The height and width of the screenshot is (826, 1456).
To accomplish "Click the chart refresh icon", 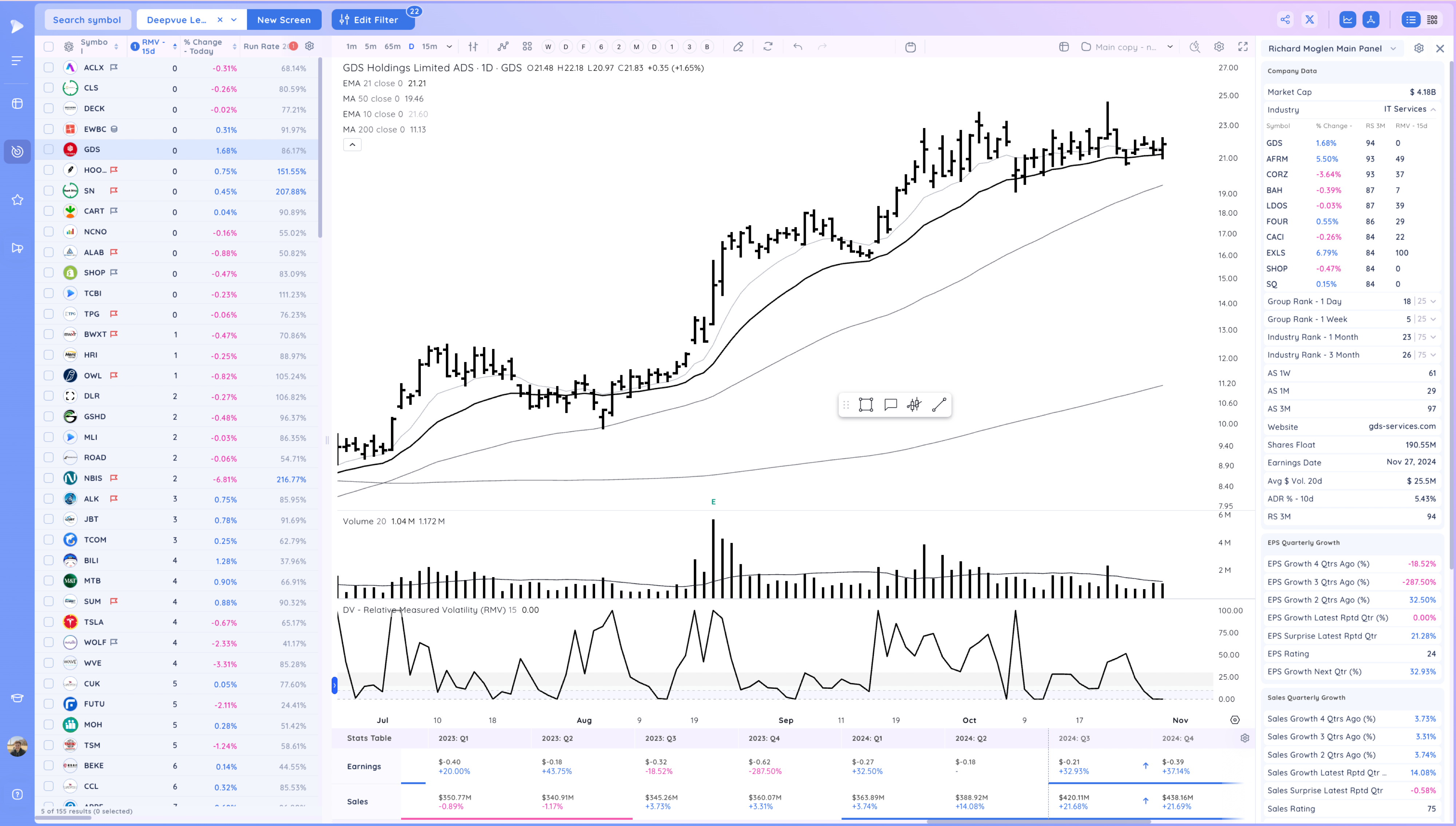I will click(x=768, y=47).
